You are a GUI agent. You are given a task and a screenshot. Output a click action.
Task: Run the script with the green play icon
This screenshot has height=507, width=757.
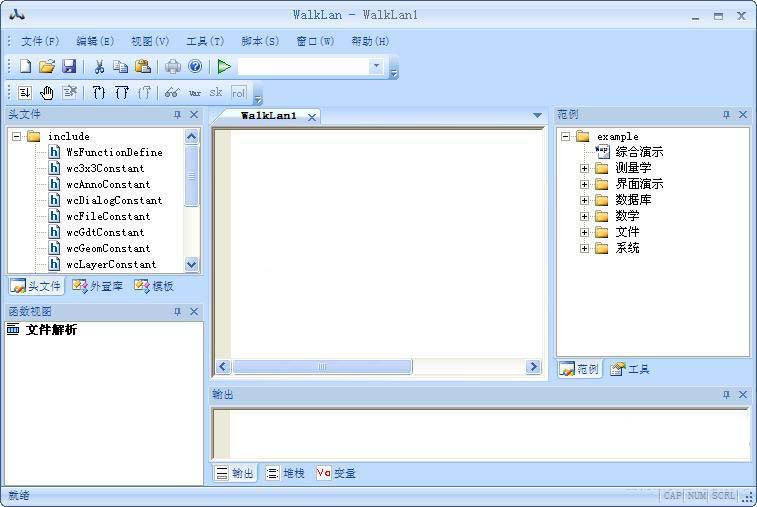coord(224,66)
